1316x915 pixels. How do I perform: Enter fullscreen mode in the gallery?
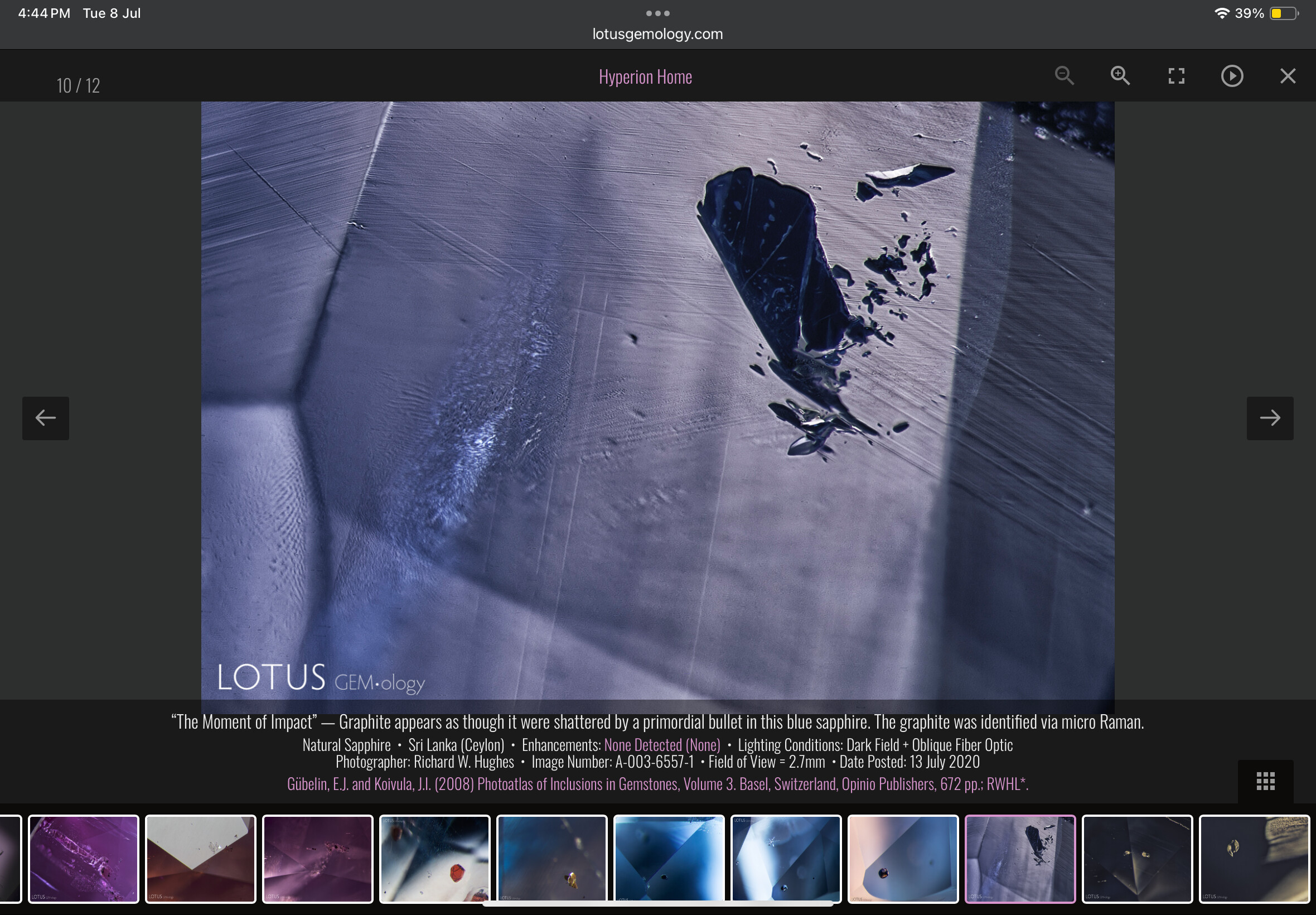(x=1176, y=76)
